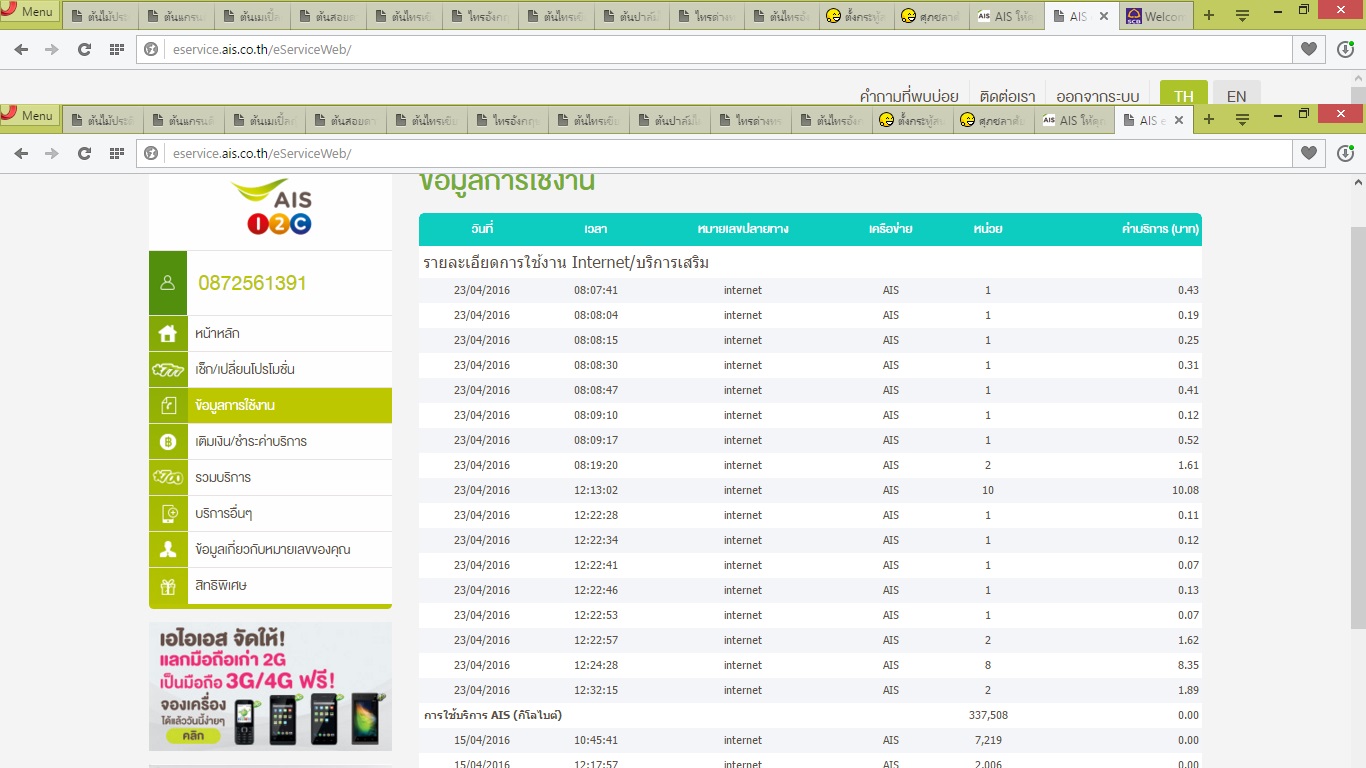Click the ค่าบริการ (บาท) column header

(1160, 229)
